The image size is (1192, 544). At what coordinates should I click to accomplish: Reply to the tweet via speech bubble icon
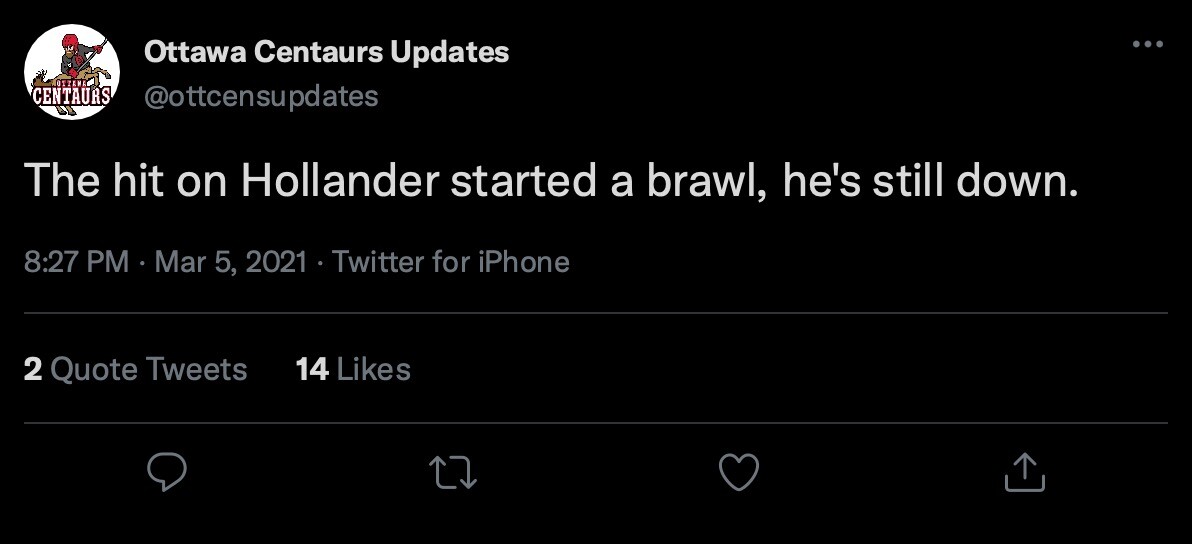[x=167, y=473]
